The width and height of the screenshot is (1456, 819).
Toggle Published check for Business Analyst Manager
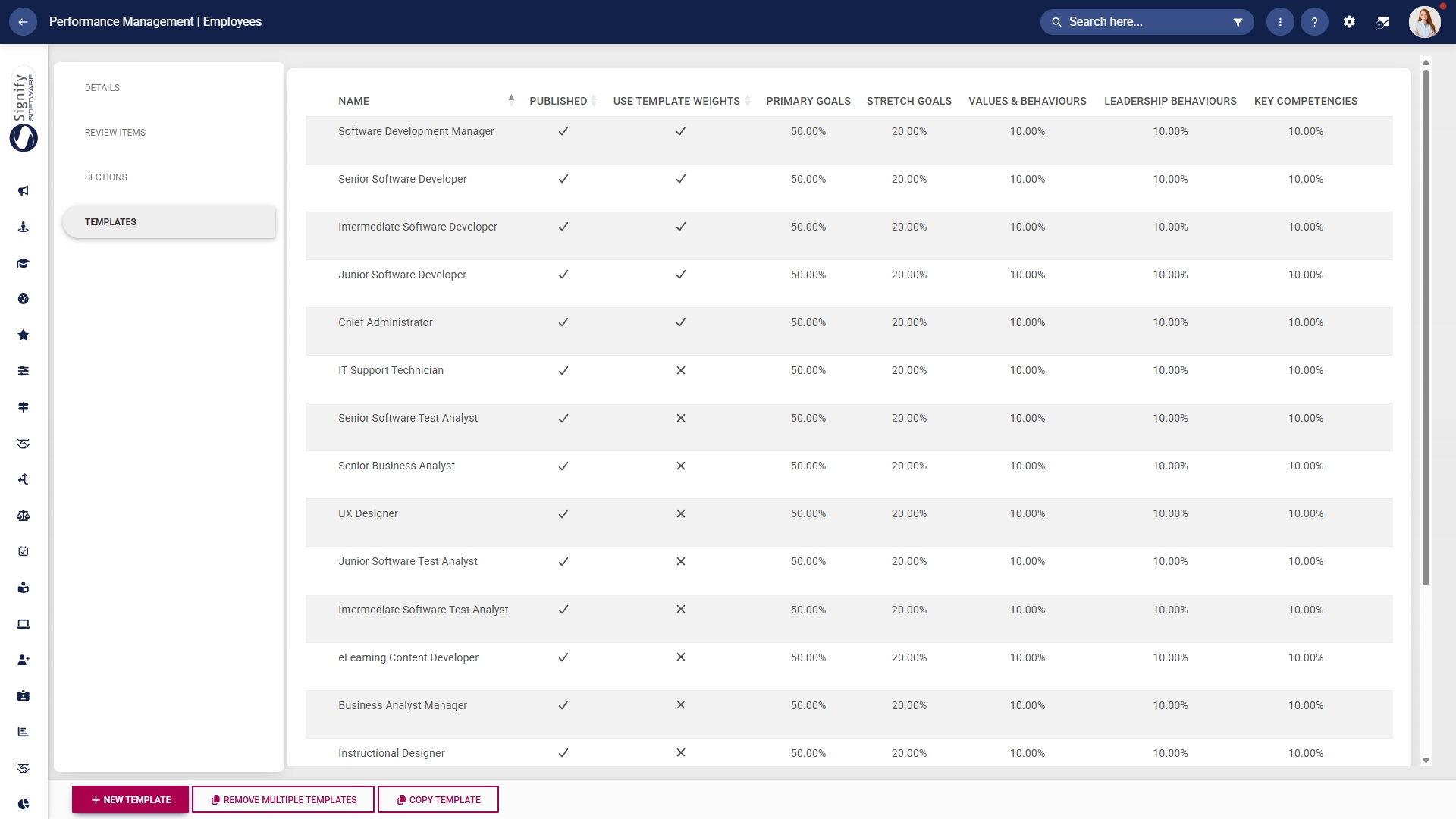point(563,705)
